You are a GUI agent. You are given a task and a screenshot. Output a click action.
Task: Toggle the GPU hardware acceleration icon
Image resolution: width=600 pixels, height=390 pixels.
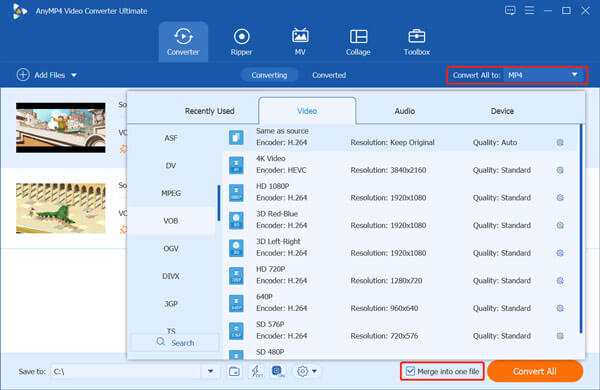click(x=278, y=371)
